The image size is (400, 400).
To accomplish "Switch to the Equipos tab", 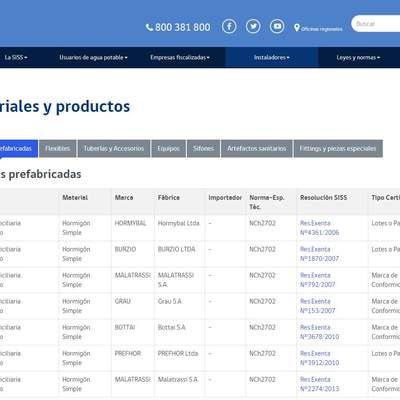I will [x=169, y=148].
